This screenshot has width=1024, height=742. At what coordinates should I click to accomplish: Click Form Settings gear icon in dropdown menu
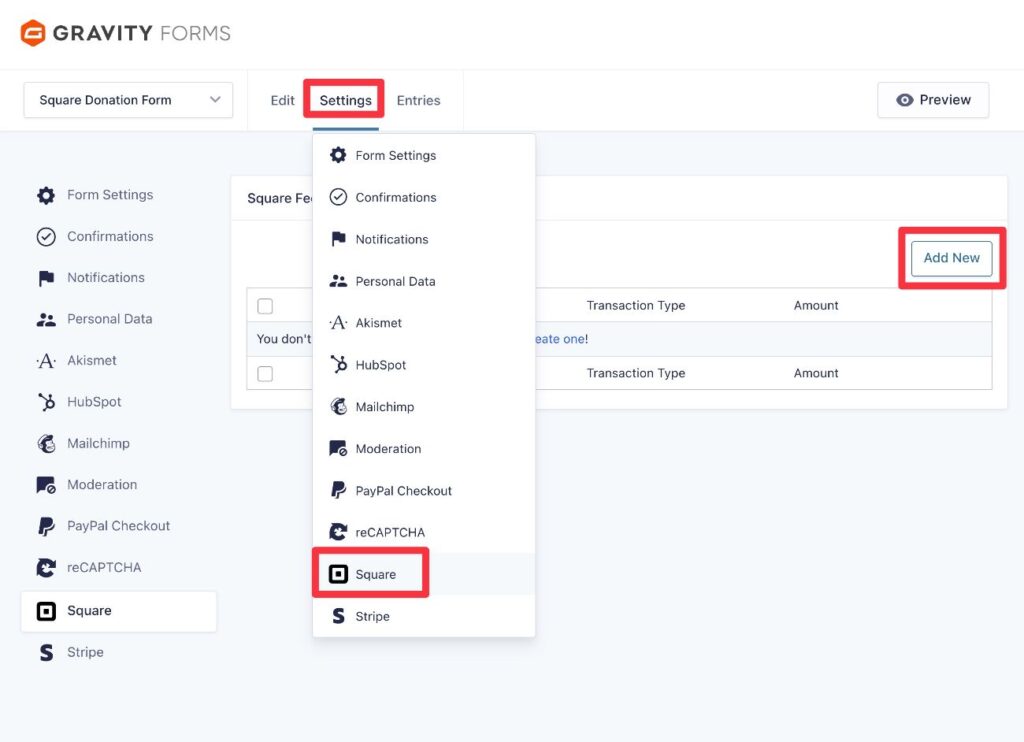[x=338, y=155]
